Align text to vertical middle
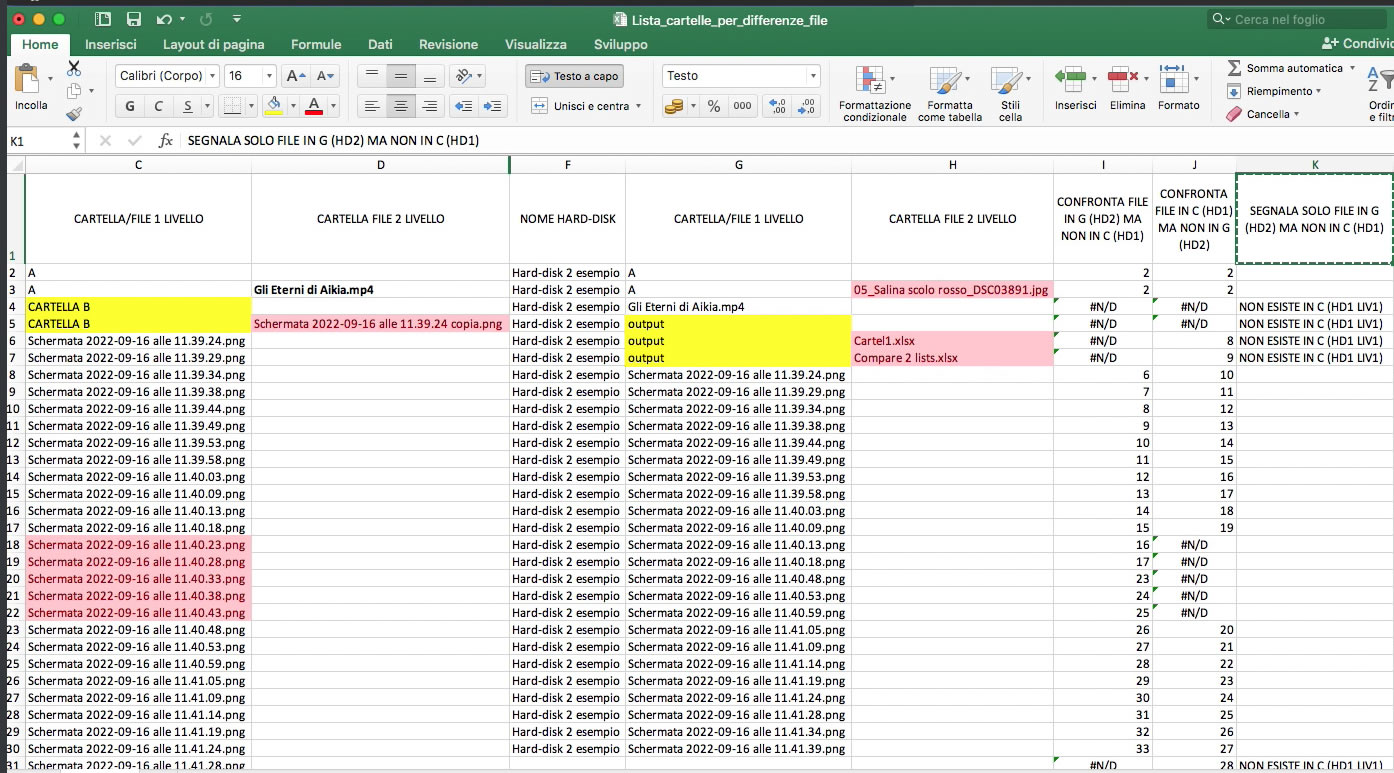 coord(401,76)
